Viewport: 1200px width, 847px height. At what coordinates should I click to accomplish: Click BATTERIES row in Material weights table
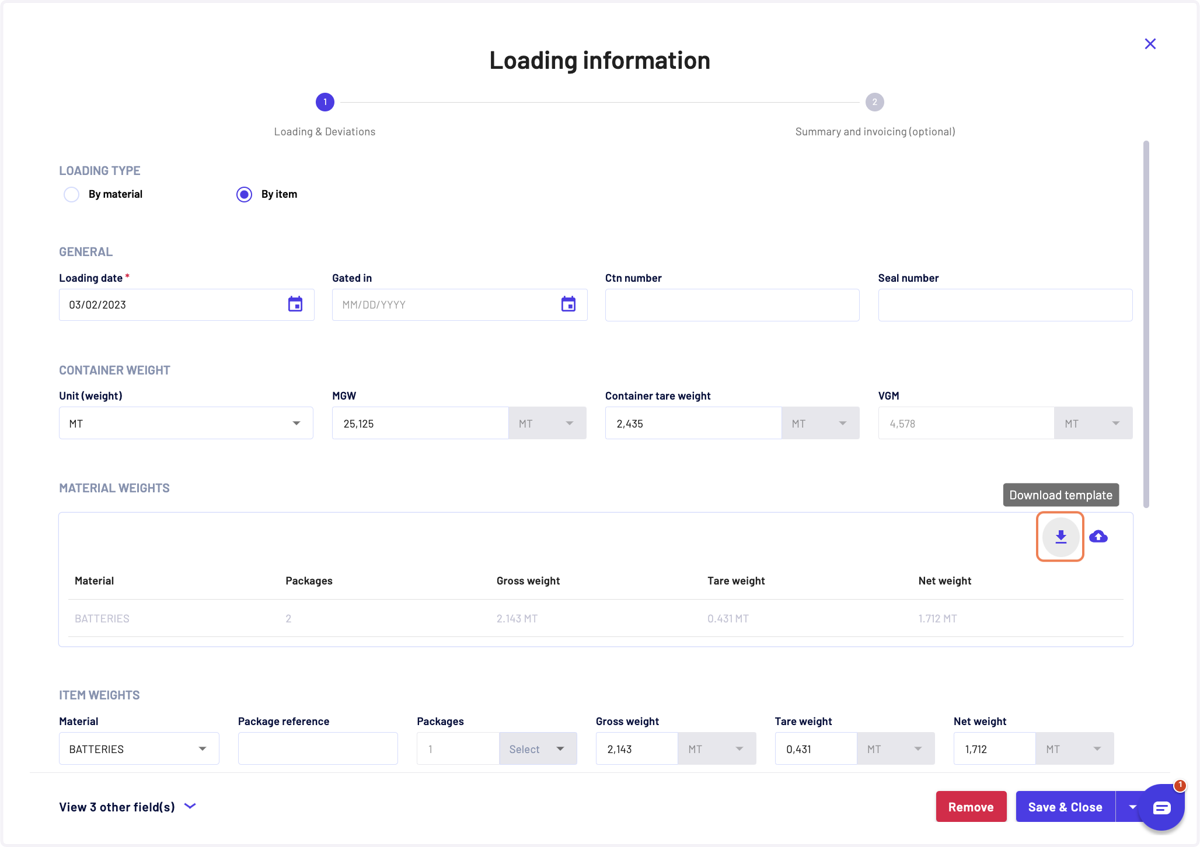pyautogui.click(x=596, y=619)
